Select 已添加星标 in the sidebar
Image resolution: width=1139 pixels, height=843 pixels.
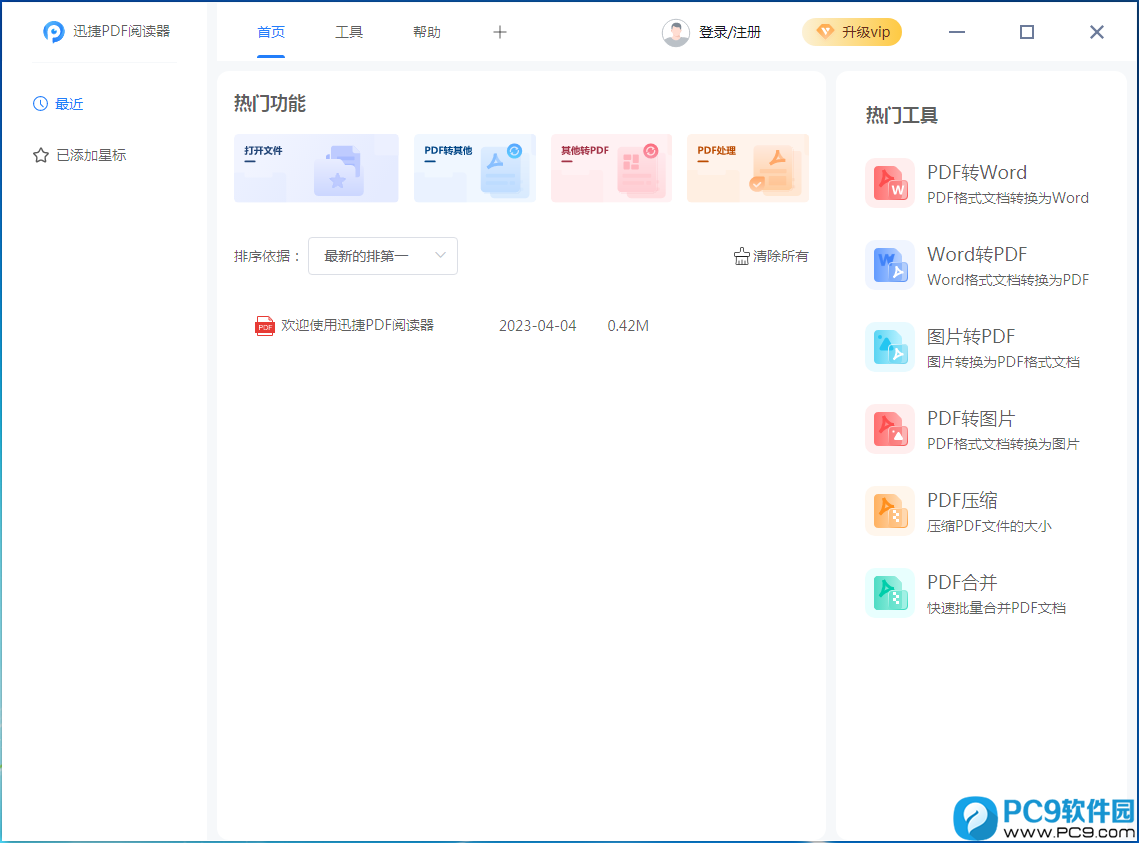pyautogui.click(x=92, y=155)
